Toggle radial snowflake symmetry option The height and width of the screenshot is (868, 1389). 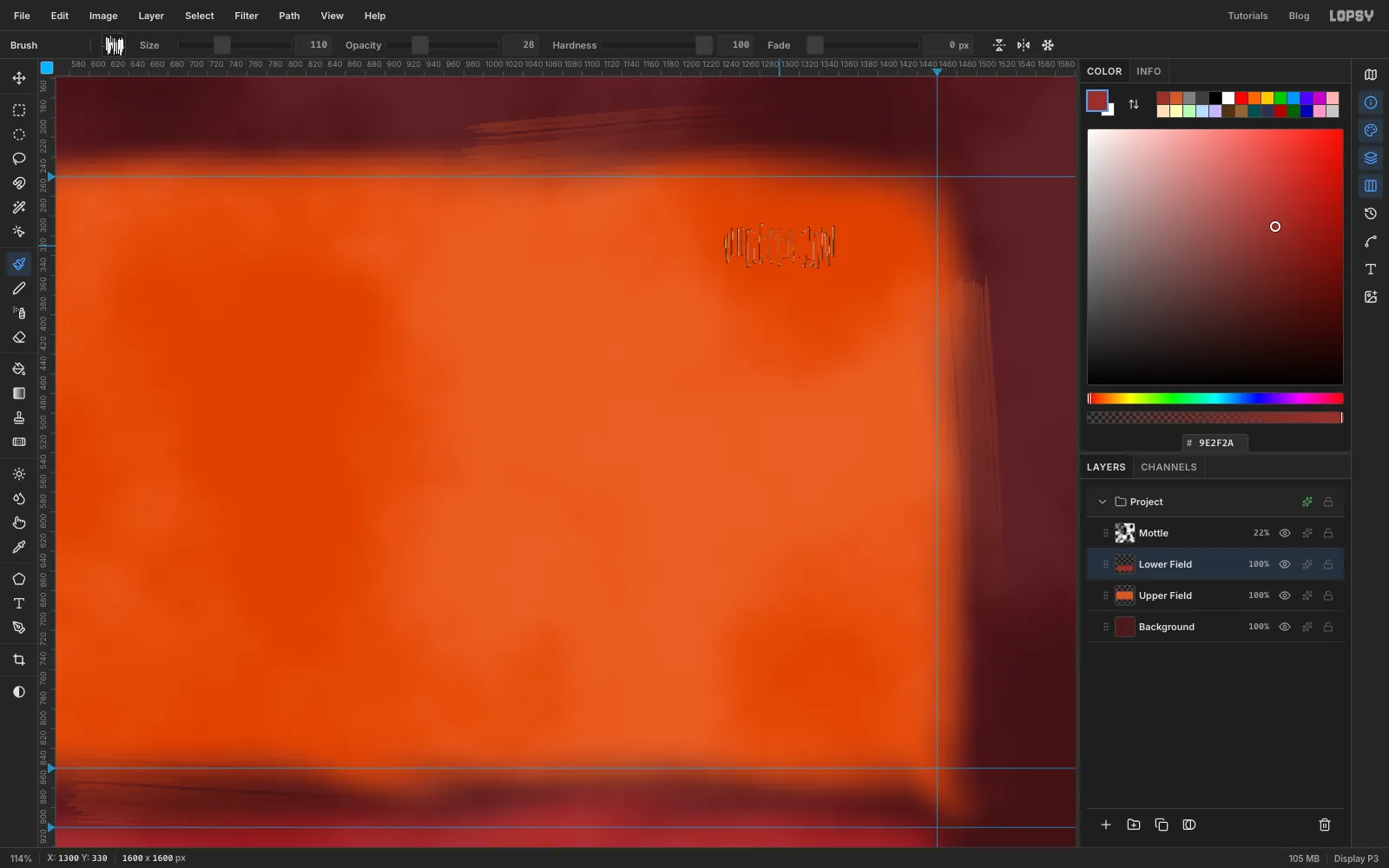click(1048, 45)
